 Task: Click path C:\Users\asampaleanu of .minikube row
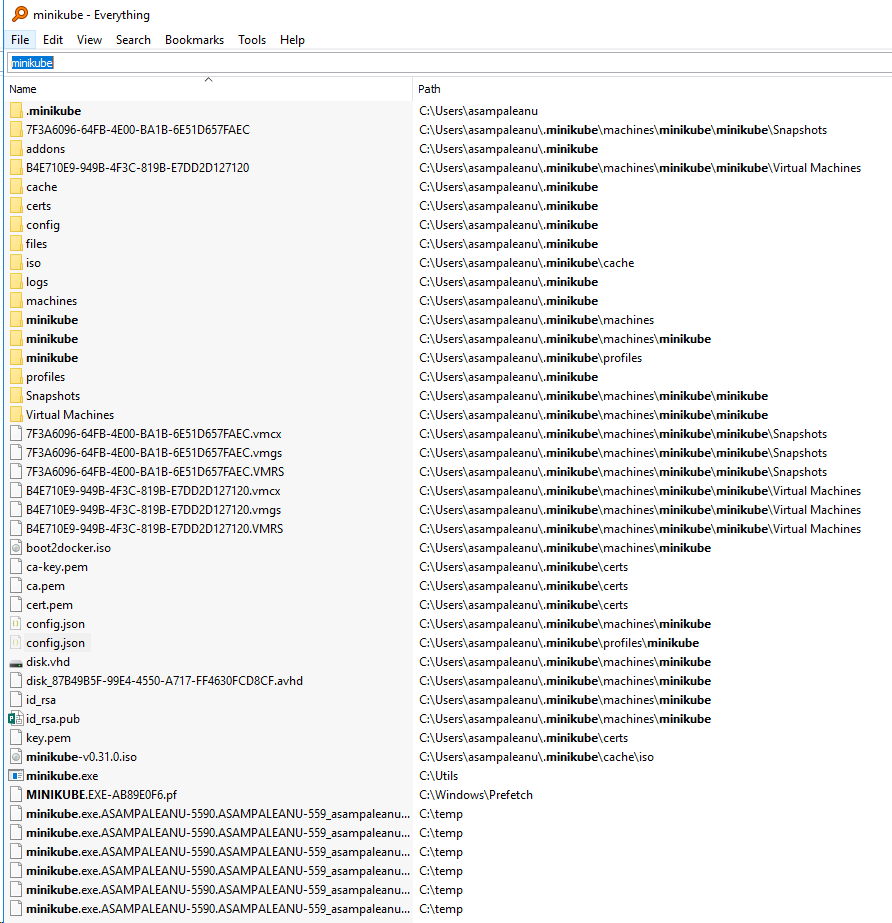[479, 111]
